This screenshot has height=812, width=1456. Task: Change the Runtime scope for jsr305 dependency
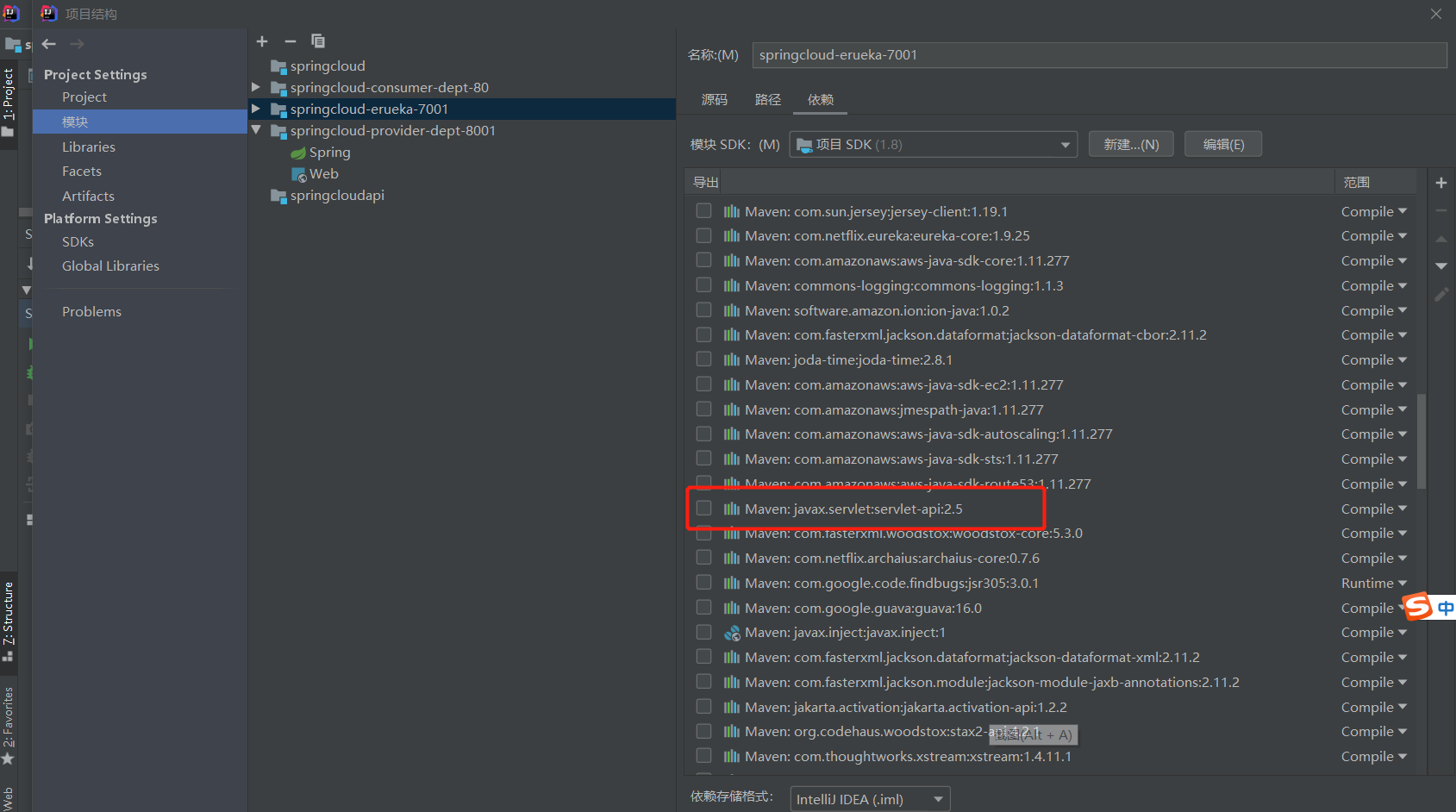(x=1372, y=583)
